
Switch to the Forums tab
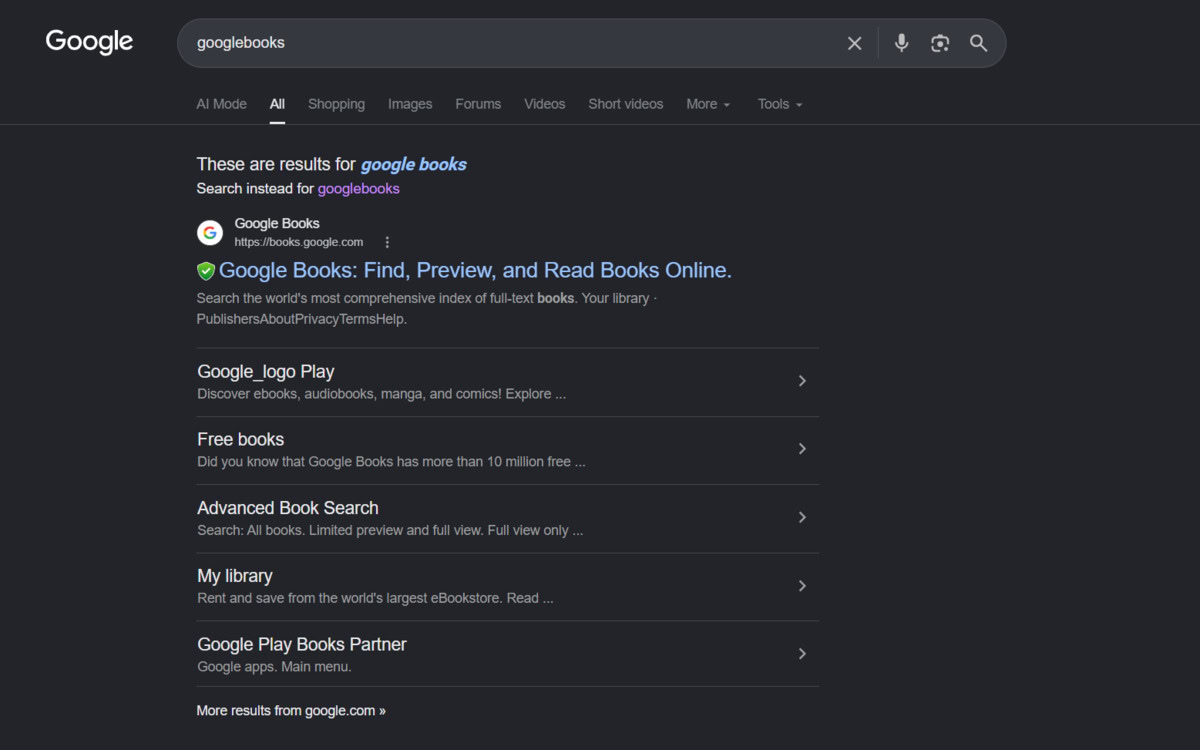click(478, 104)
